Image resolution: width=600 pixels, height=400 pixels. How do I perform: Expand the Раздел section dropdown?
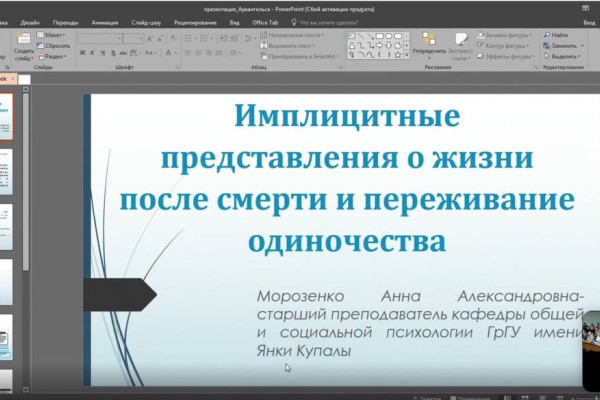point(56,56)
